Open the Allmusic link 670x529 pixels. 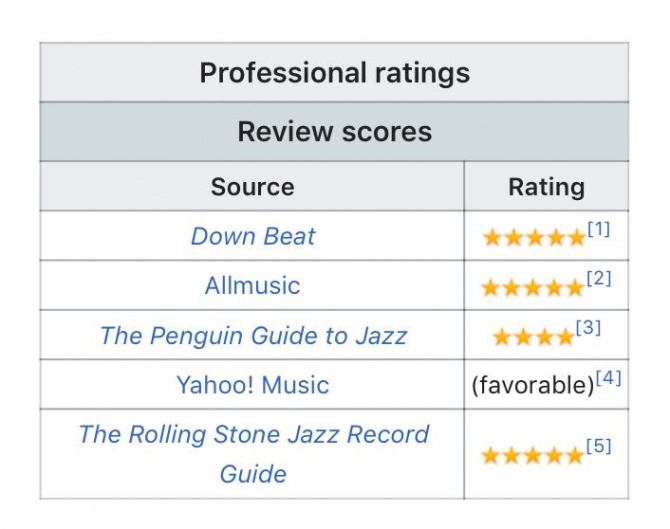tap(253, 285)
